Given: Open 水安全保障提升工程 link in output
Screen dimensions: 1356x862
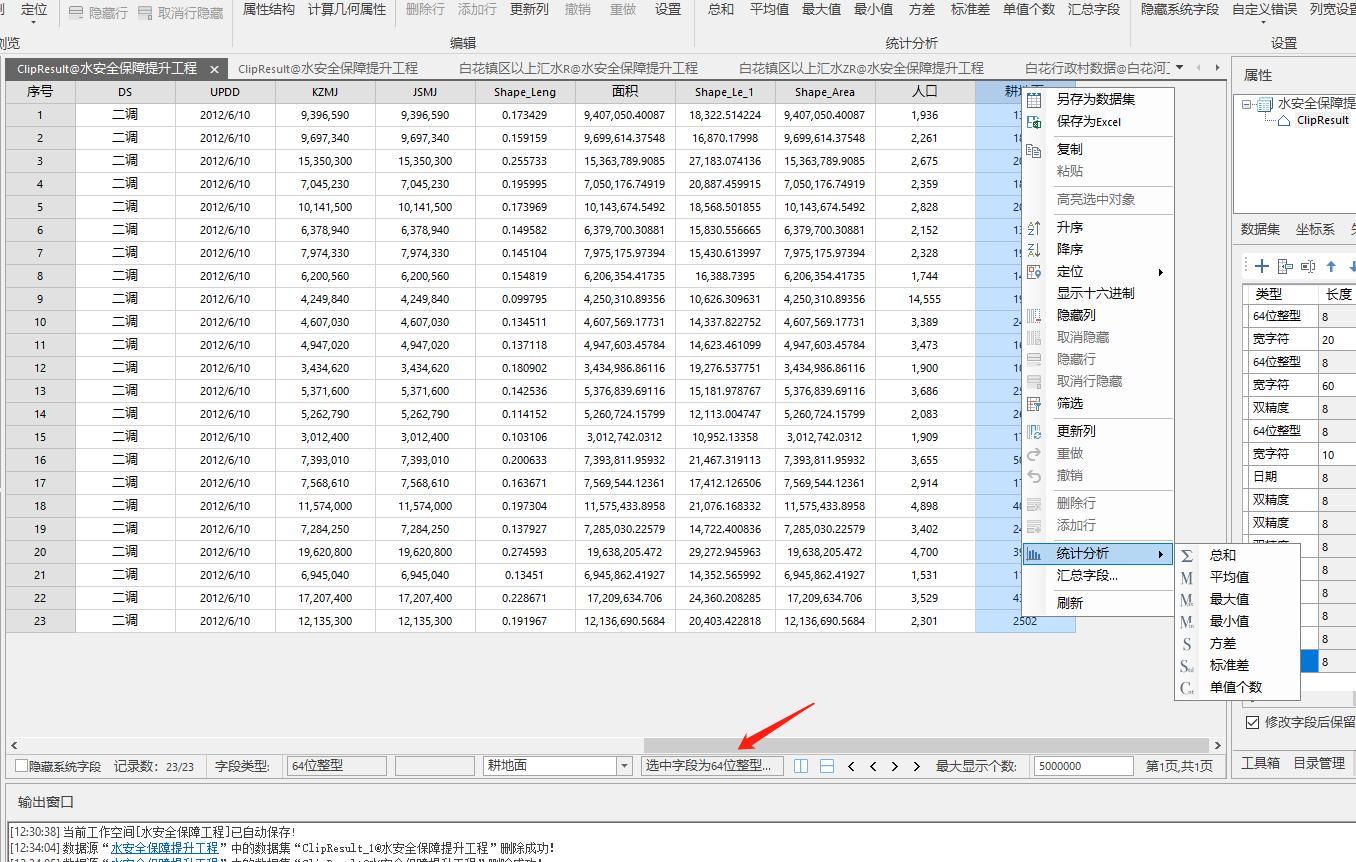Looking at the screenshot, I should click(x=164, y=848).
